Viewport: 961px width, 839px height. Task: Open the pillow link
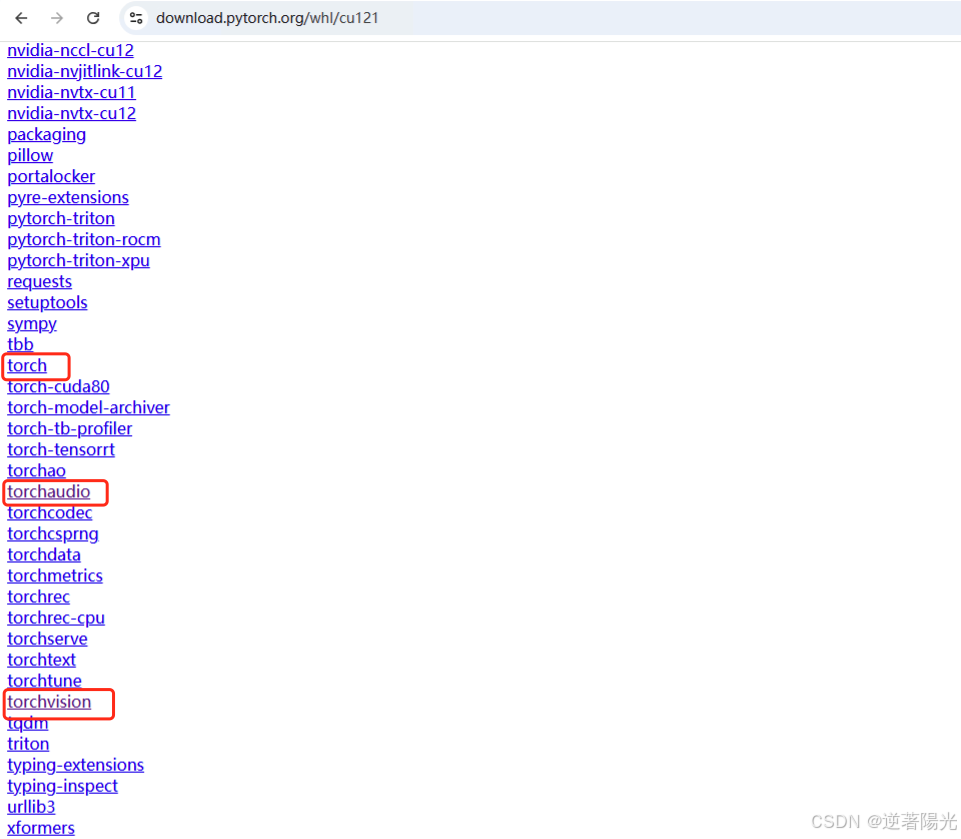click(x=30, y=156)
